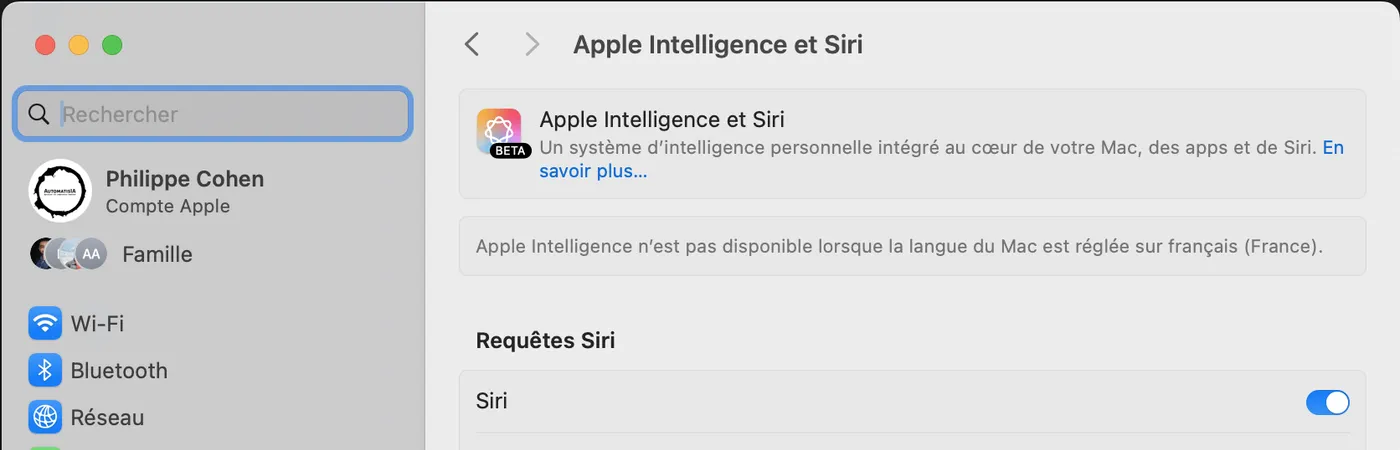Open the Réseau globe icon
Image resolution: width=1400 pixels, height=450 pixels.
44,417
